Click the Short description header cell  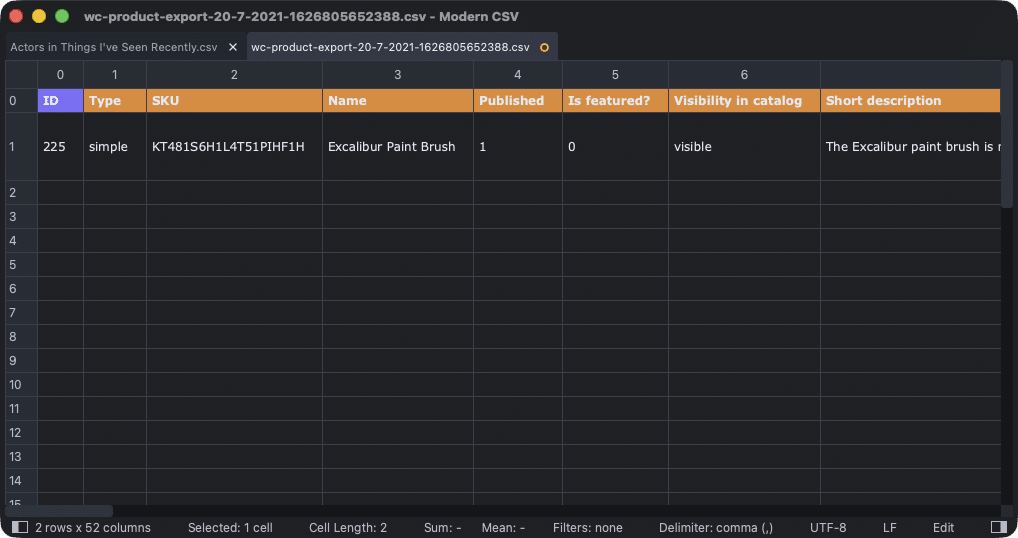910,101
